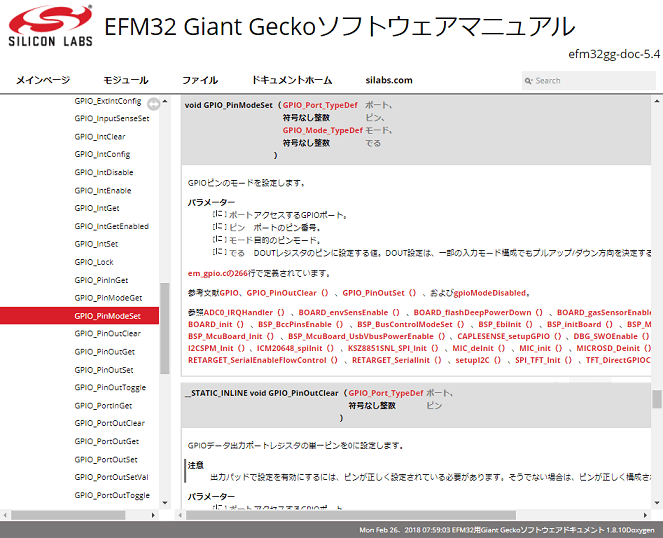Click the search magnifier icon
663x538 pixels.
pyautogui.click(x=529, y=81)
